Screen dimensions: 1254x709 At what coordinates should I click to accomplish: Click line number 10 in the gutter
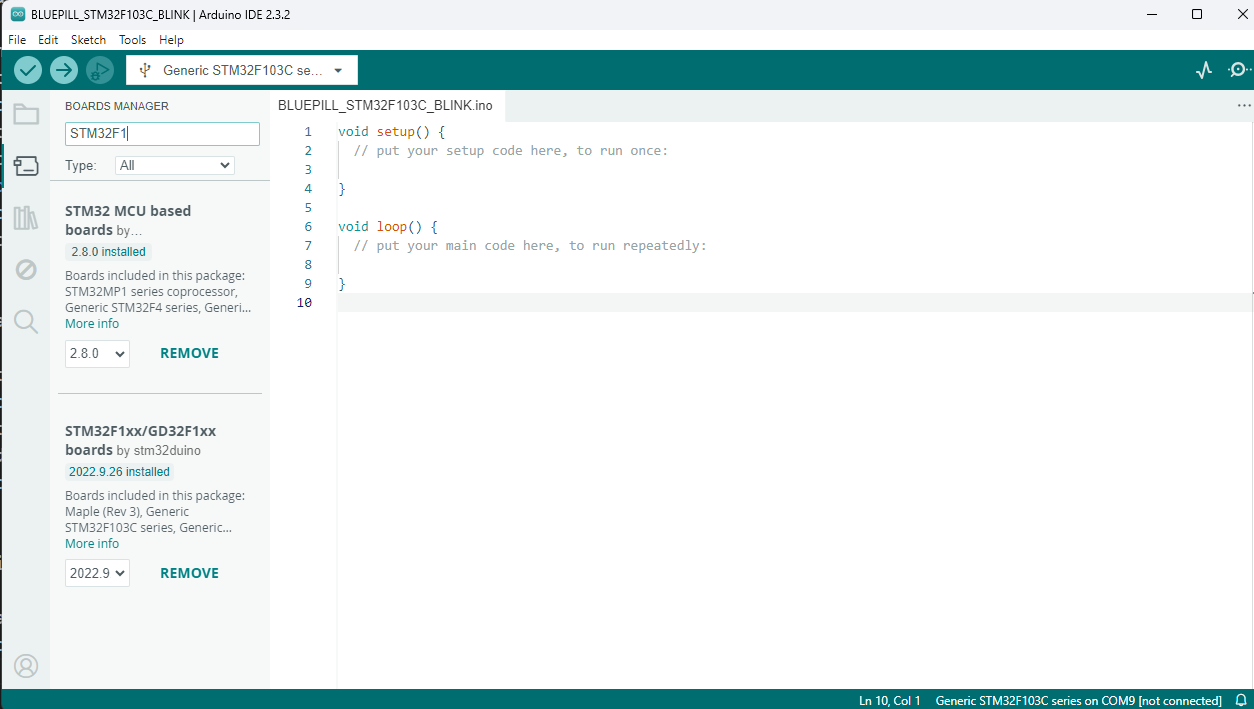coord(304,302)
